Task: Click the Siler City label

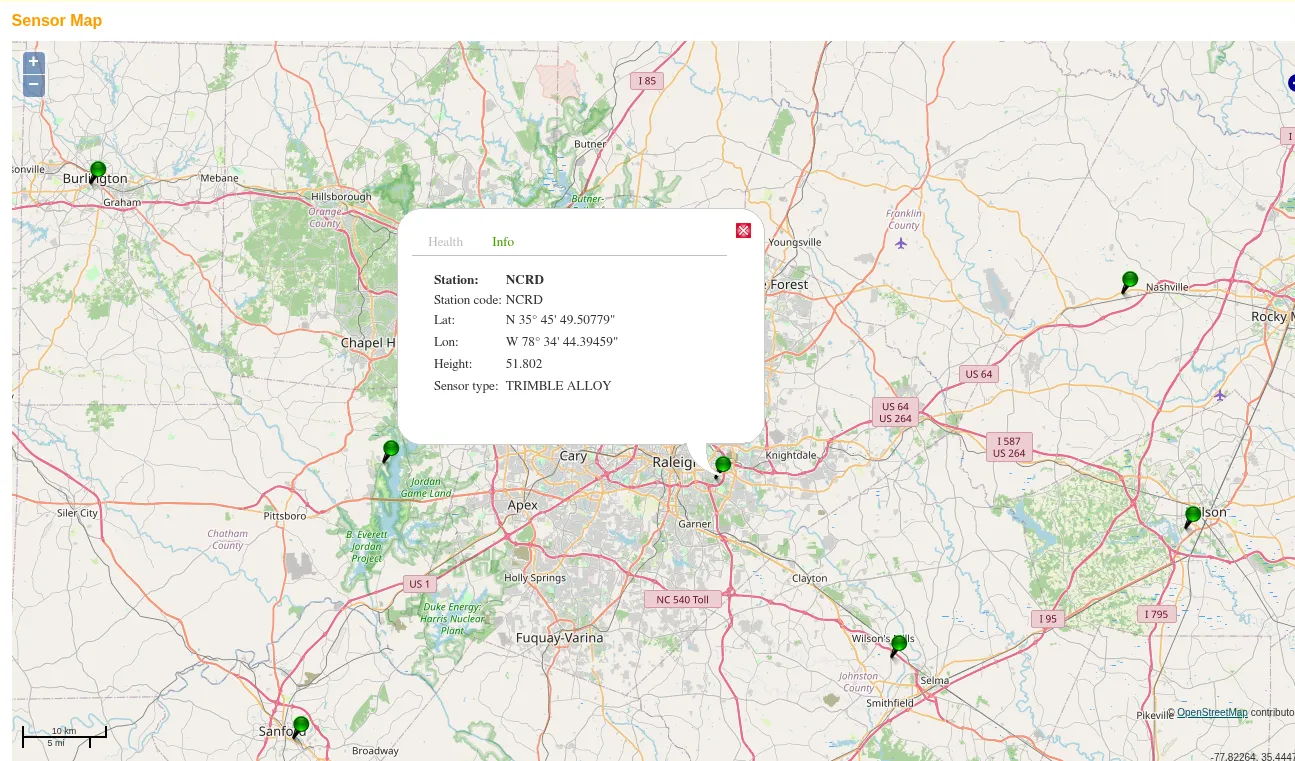Action: (77, 513)
